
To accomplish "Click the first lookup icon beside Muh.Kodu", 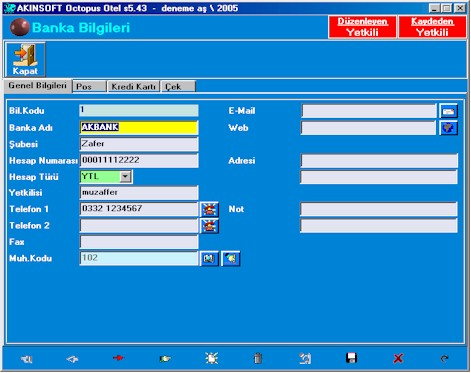I will [x=209, y=259].
